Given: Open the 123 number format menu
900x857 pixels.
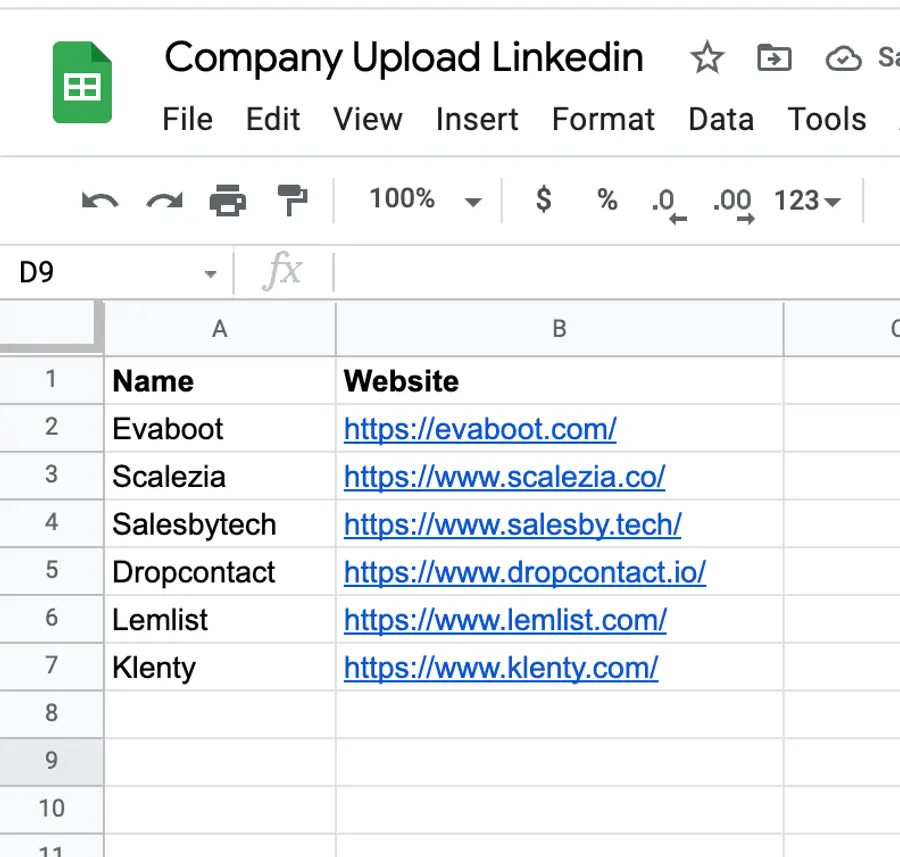Looking at the screenshot, I should click(806, 200).
